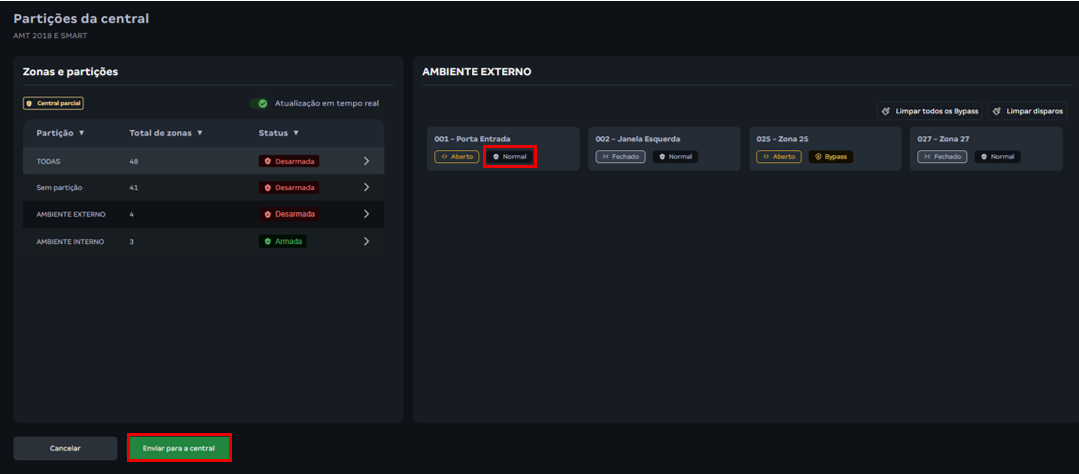Screen dimensions: 1079x474
Task: Click the Armada status of AMBIENTE INTERNO
Action: click(282, 241)
